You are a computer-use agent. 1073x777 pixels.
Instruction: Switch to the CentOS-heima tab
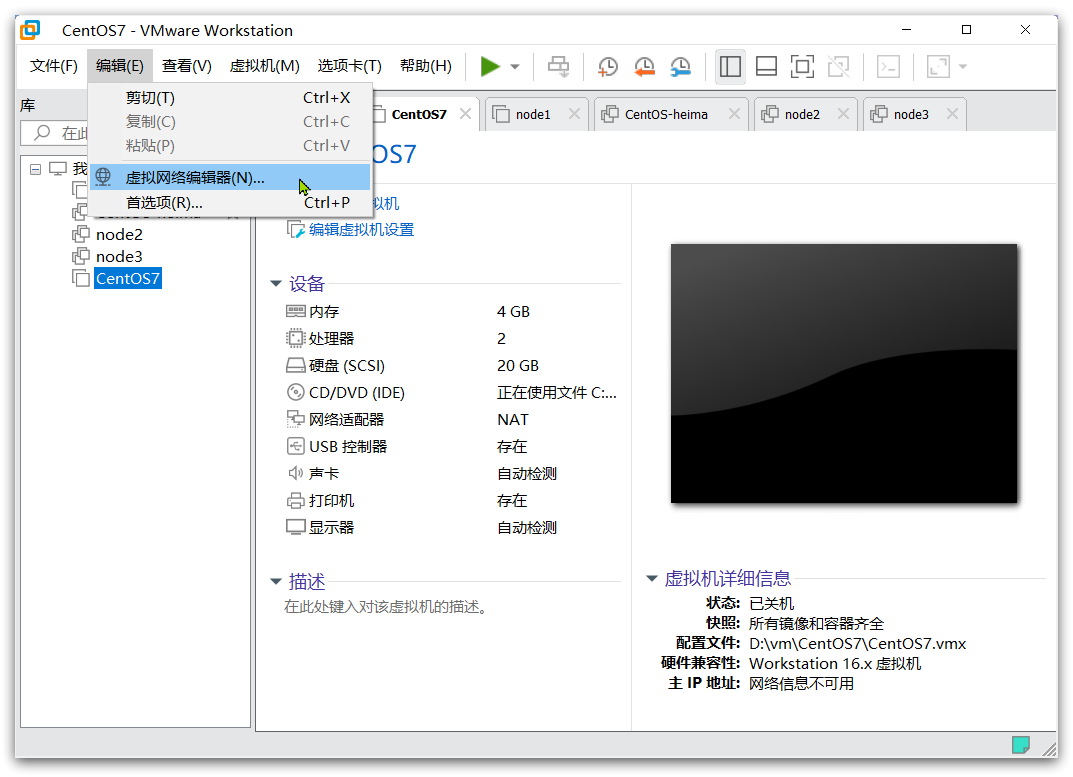click(665, 114)
